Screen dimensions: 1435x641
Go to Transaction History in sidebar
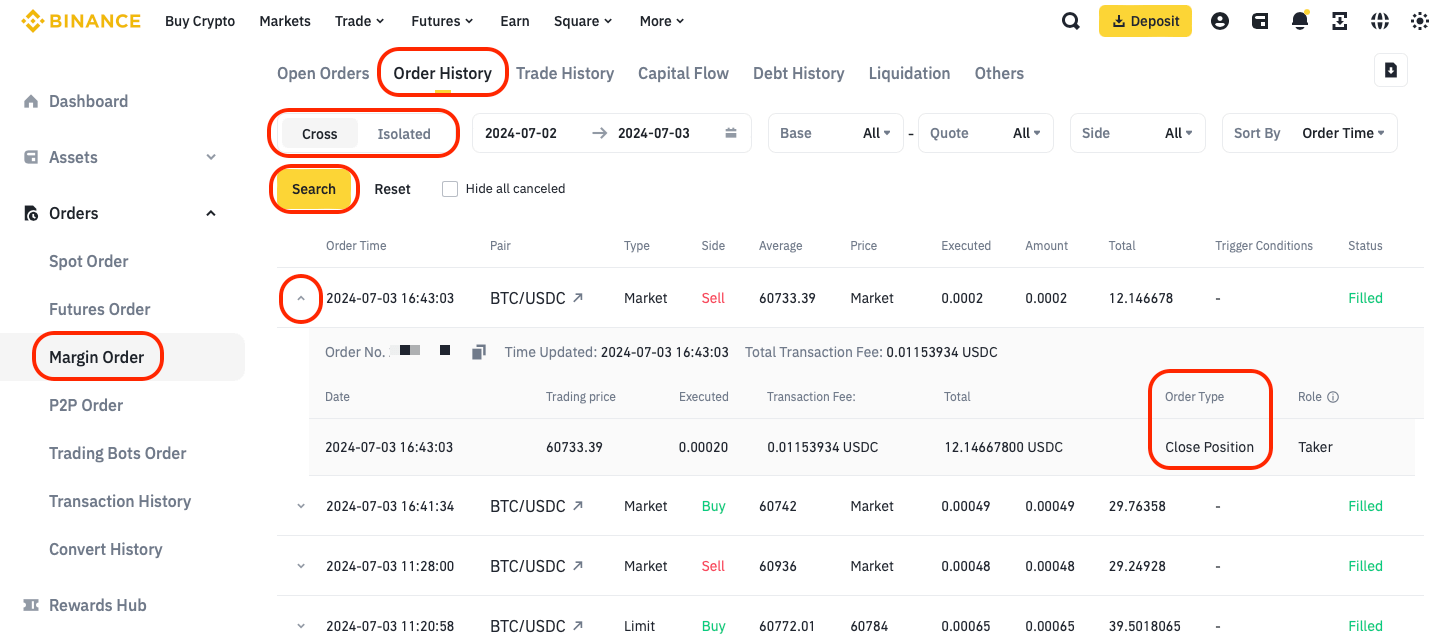point(120,501)
